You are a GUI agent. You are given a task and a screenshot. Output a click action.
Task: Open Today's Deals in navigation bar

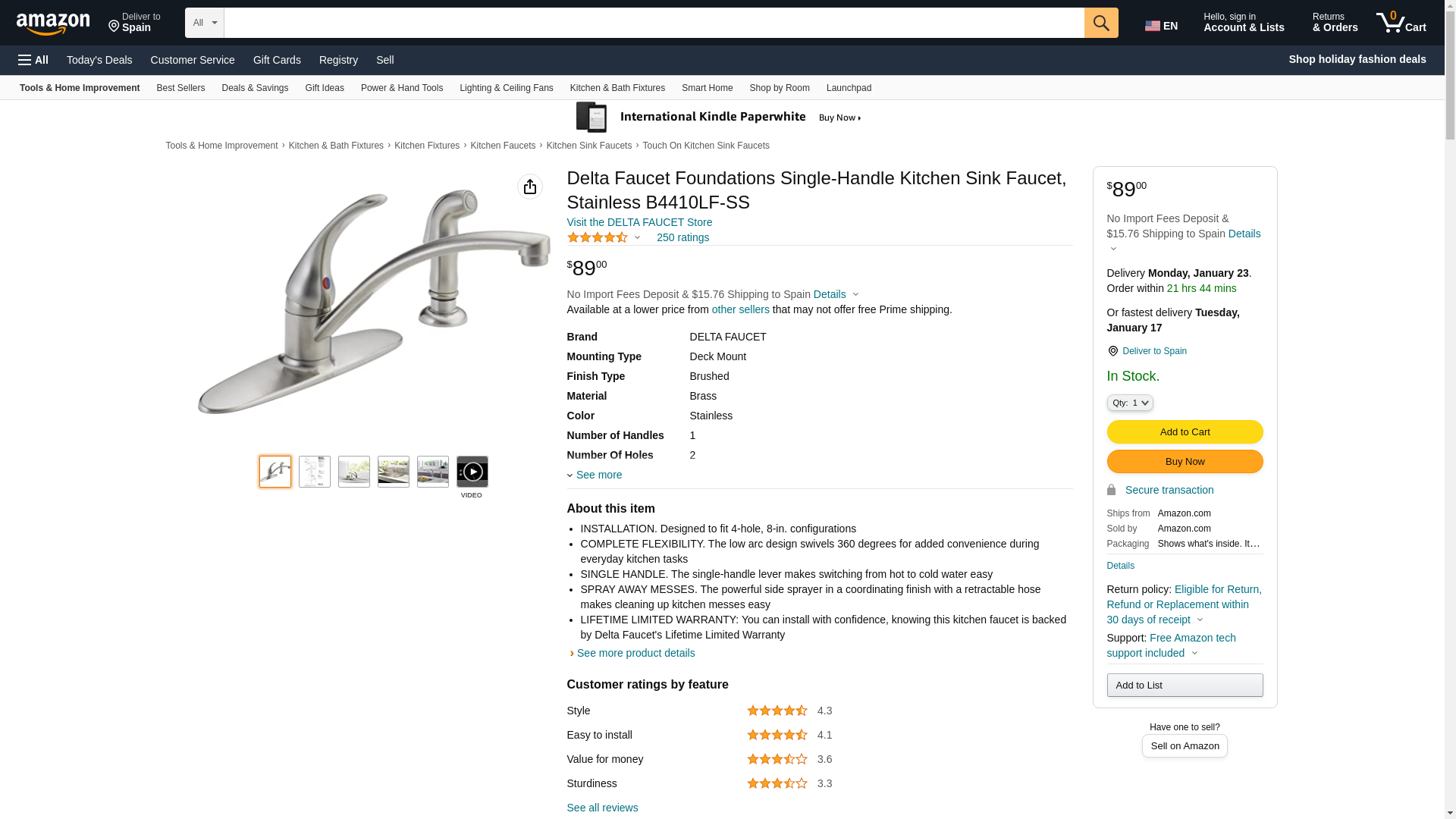pyautogui.click(x=99, y=60)
